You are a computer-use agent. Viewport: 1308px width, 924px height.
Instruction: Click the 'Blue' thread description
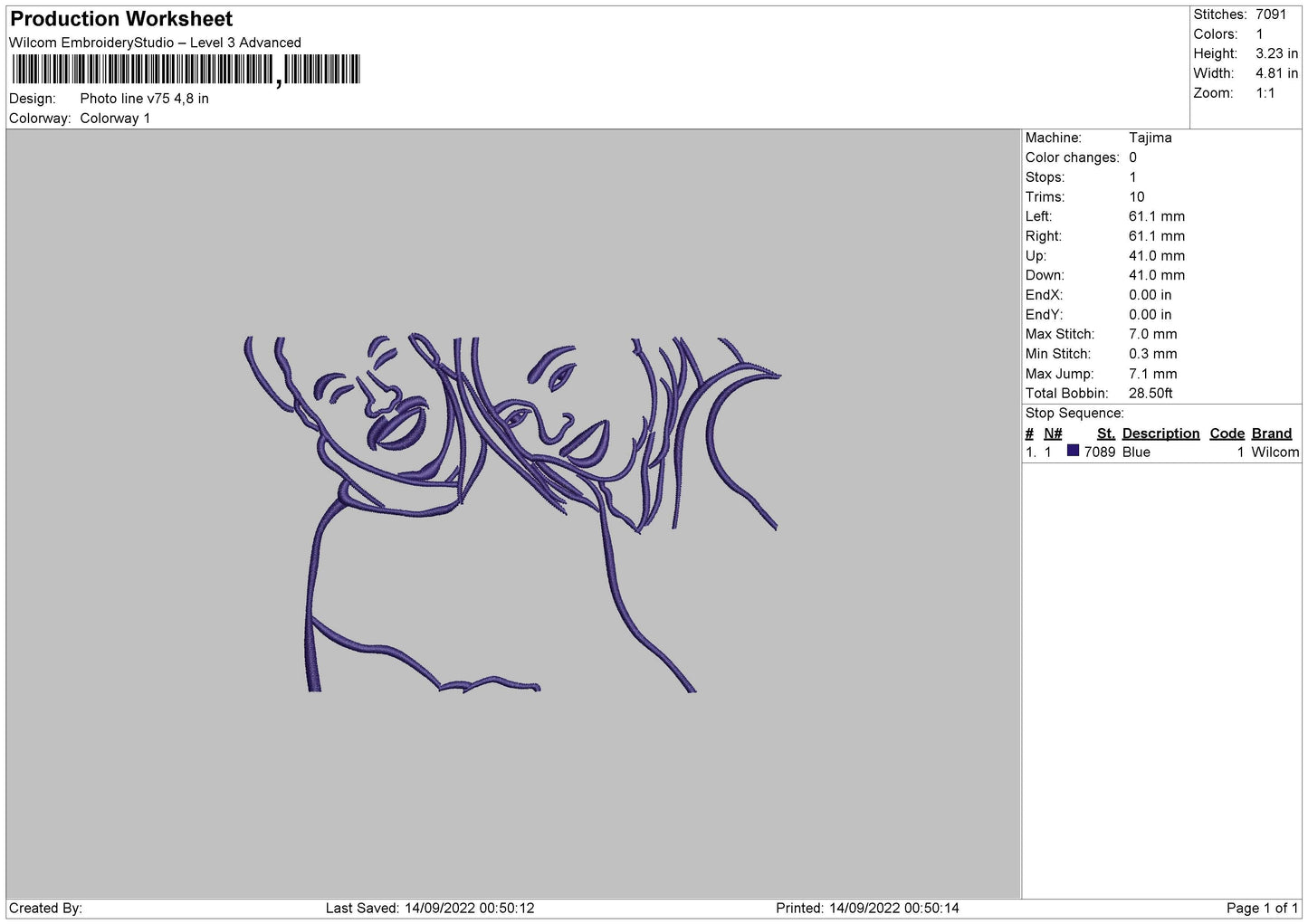tap(1136, 452)
